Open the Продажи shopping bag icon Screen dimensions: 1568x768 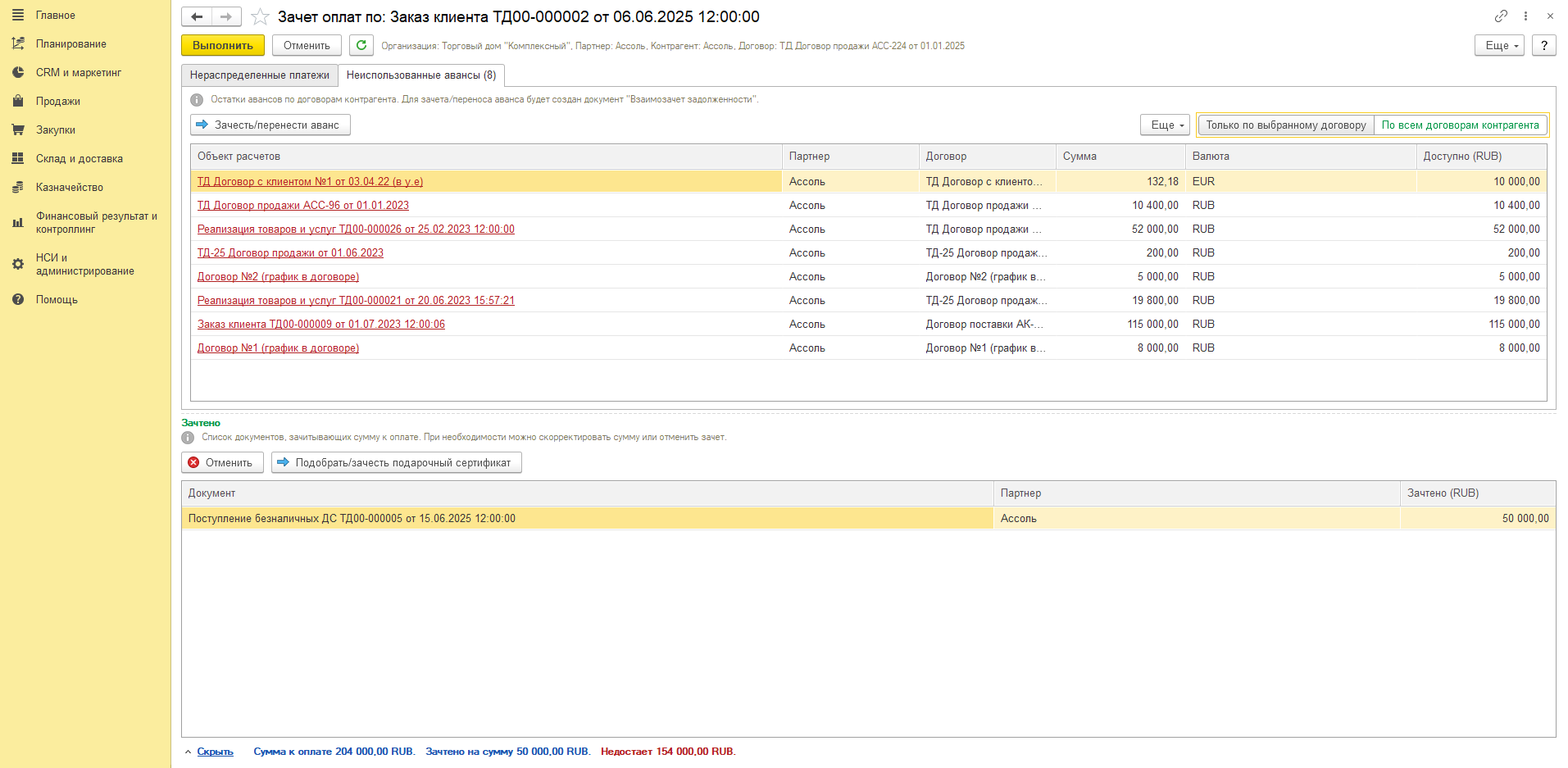click(18, 102)
